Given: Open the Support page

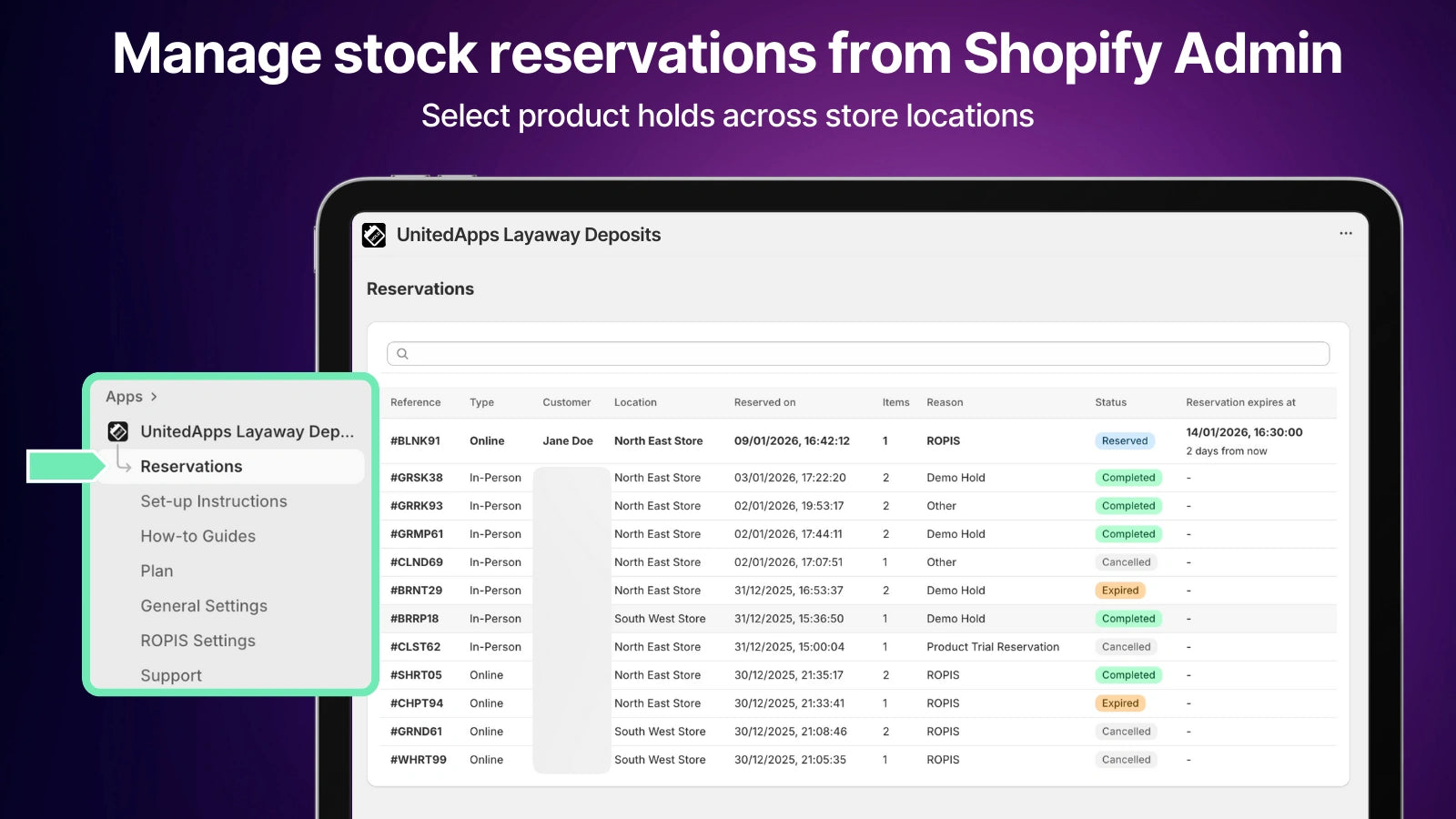Looking at the screenshot, I should click(171, 675).
